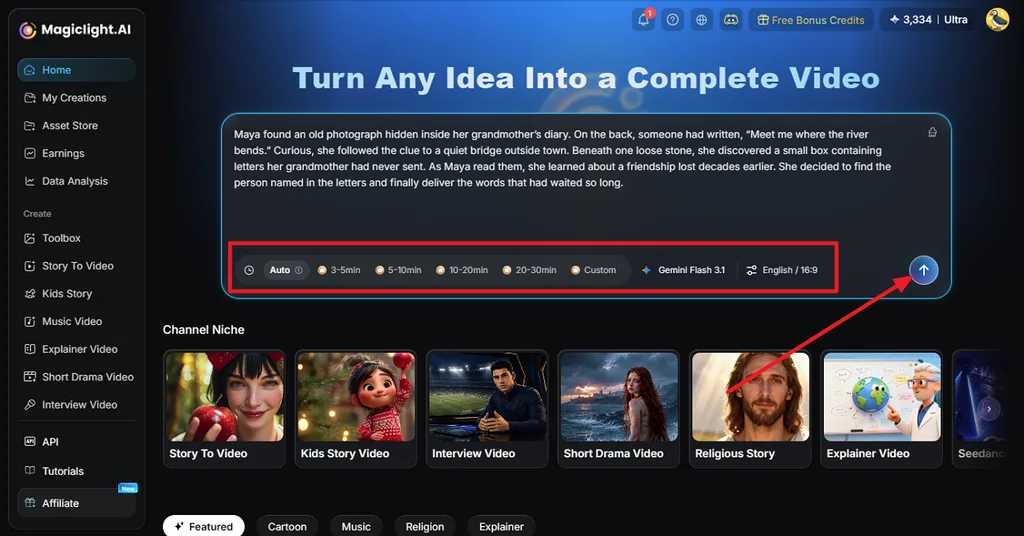Click the next arrow on Channel Niche carousel
1024x536 pixels.
(x=989, y=409)
